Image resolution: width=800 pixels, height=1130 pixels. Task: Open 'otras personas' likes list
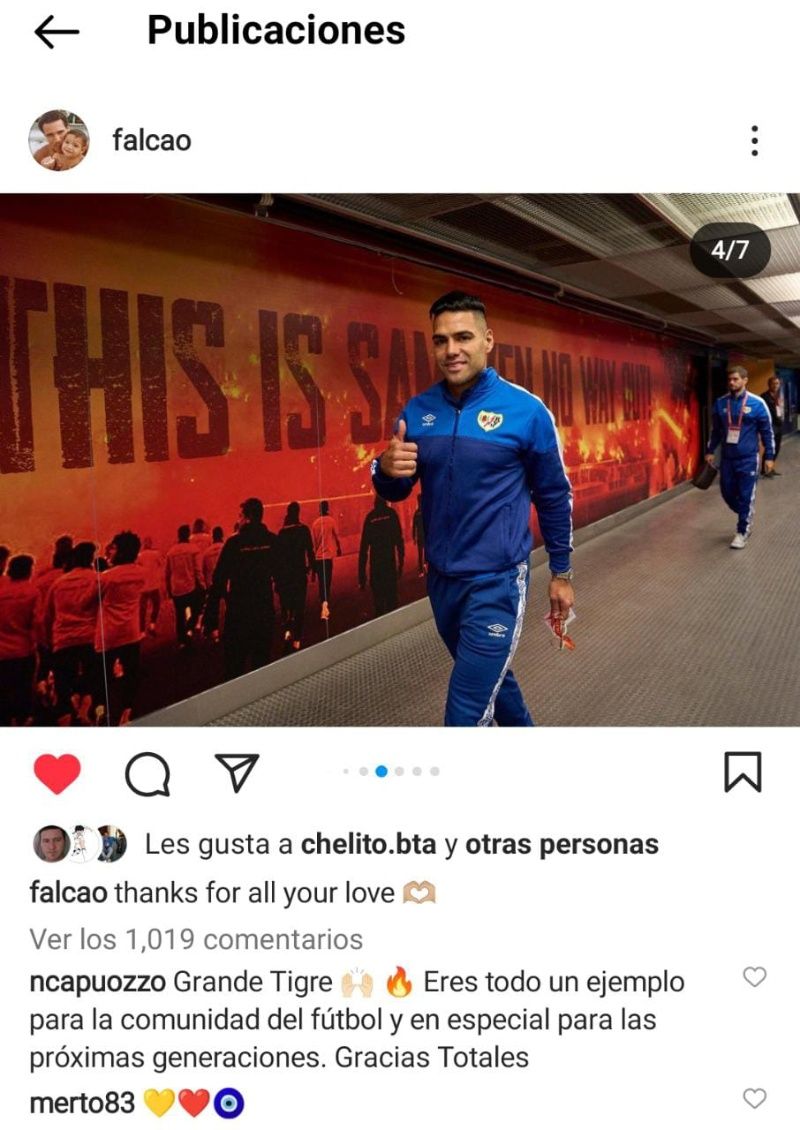pyautogui.click(x=561, y=845)
